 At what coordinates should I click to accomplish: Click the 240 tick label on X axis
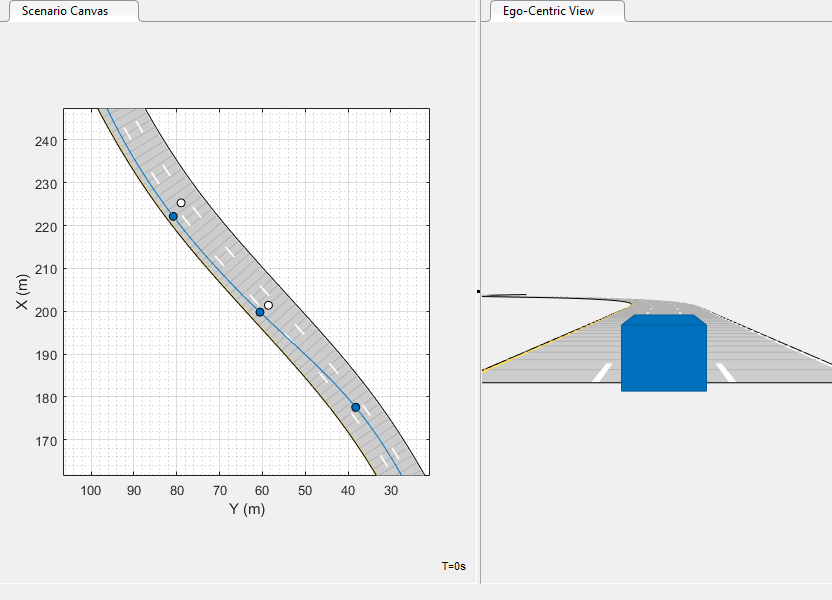(46, 141)
